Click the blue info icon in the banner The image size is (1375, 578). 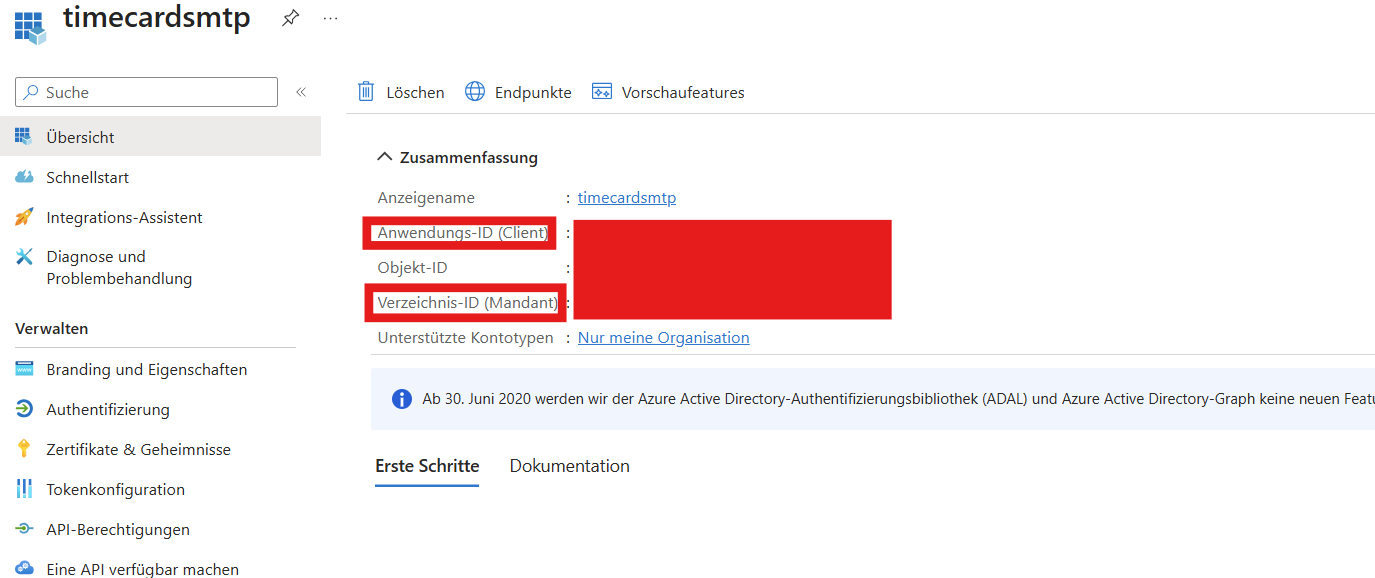coord(402,399)
